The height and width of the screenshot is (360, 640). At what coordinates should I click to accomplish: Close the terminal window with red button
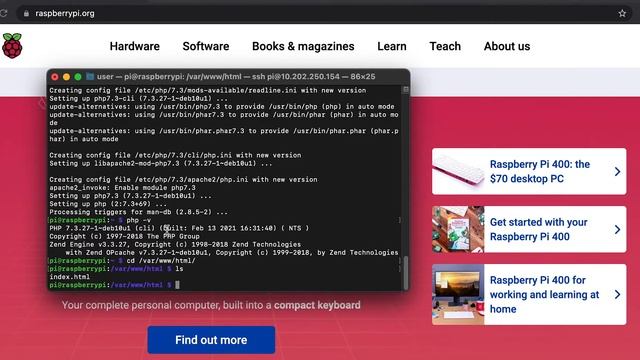55,77
